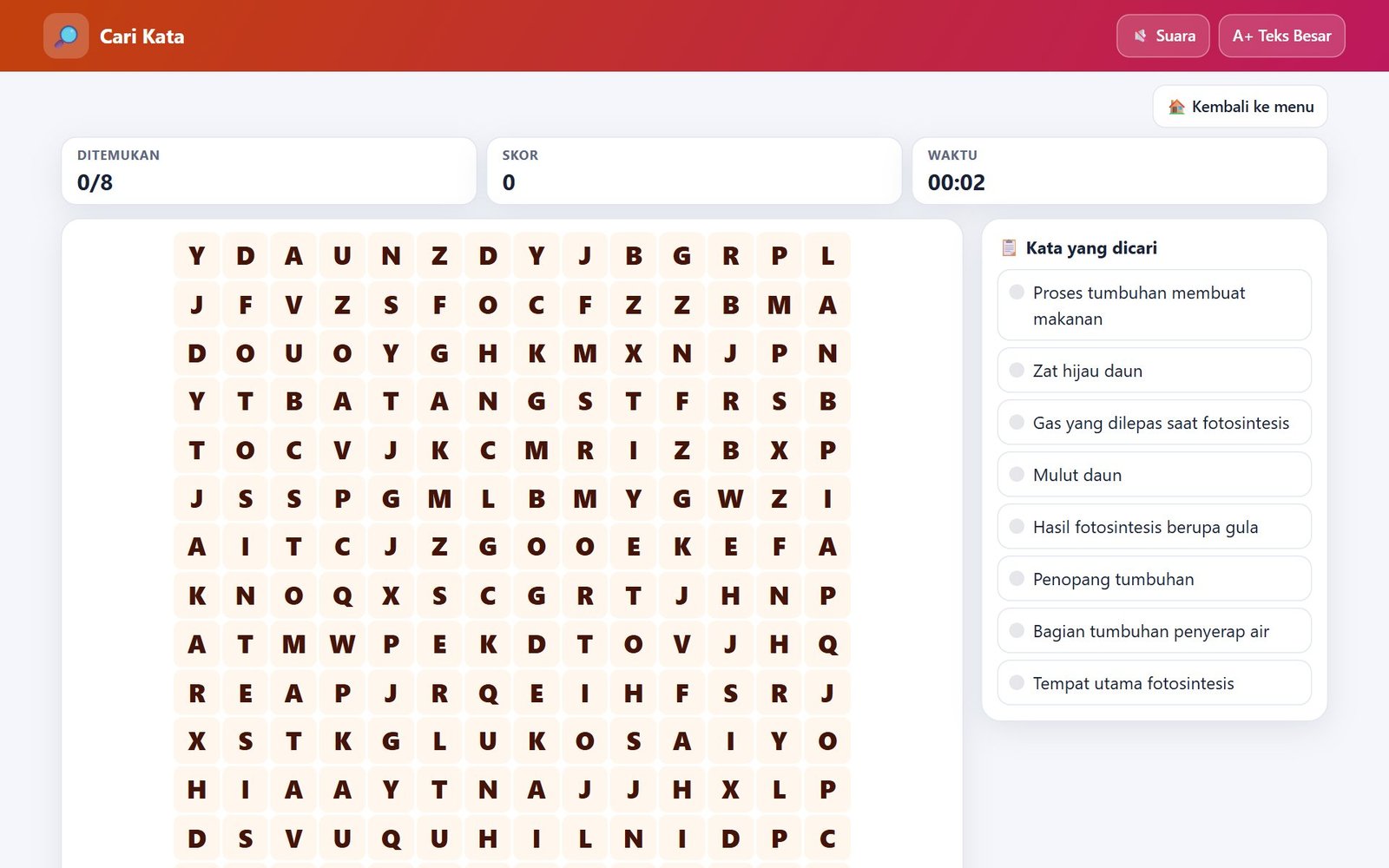Click letter B starting BATANG in fourth row
This screenshot has width=1389, height=868.
[294, 401]
